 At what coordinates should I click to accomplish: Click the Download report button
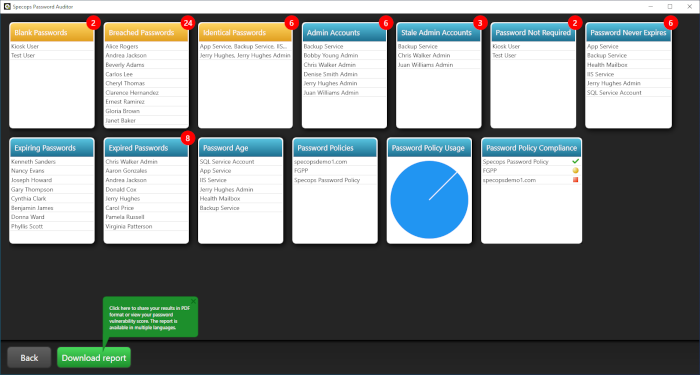(x=94, y=358)
